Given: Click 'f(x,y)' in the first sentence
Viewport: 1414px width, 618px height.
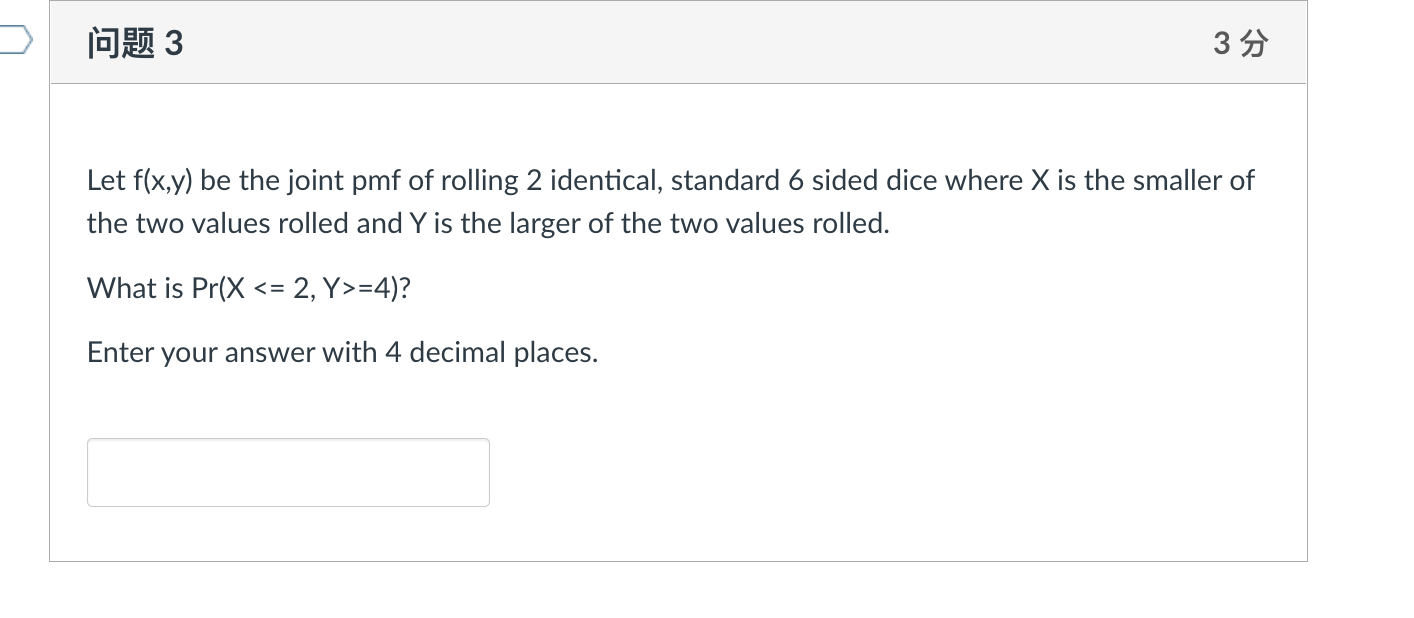Looking at the screenshot, I should point(163,181).
